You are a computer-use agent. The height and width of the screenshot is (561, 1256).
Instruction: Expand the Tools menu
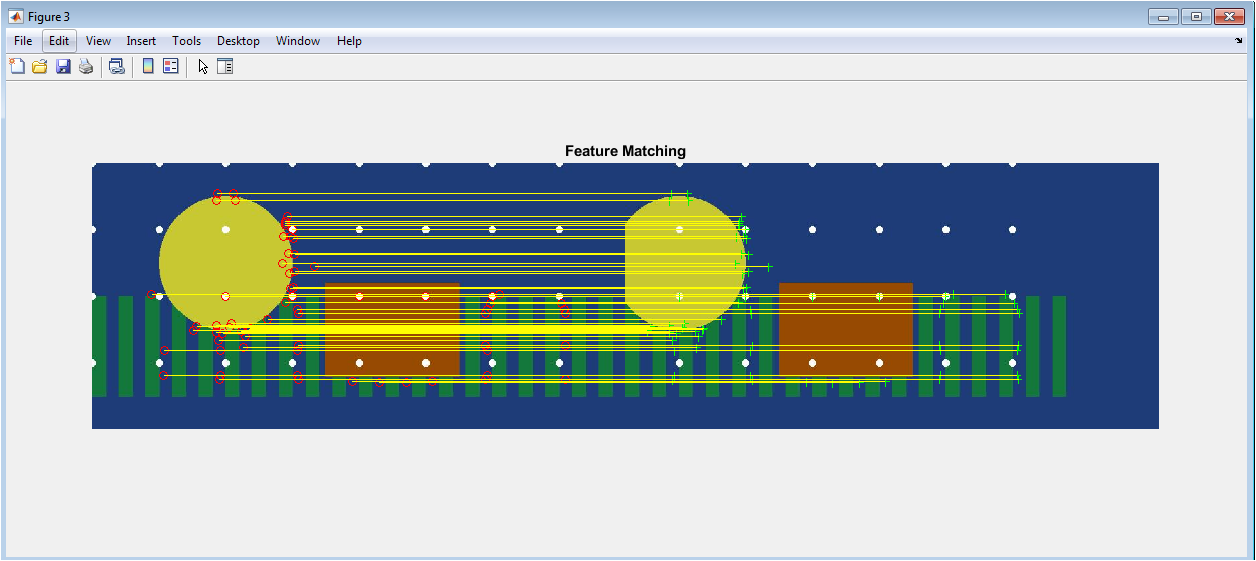186,41
